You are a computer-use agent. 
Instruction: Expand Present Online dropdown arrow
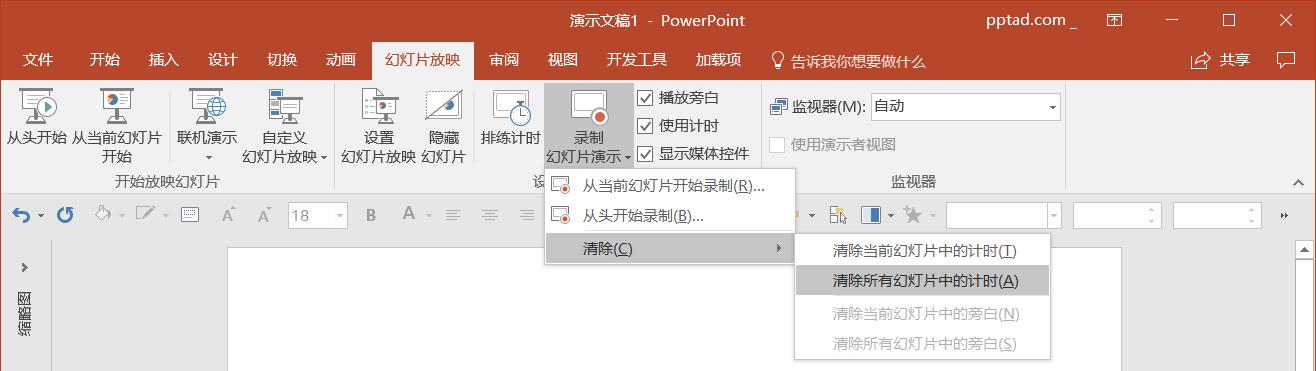pos(209,157)
